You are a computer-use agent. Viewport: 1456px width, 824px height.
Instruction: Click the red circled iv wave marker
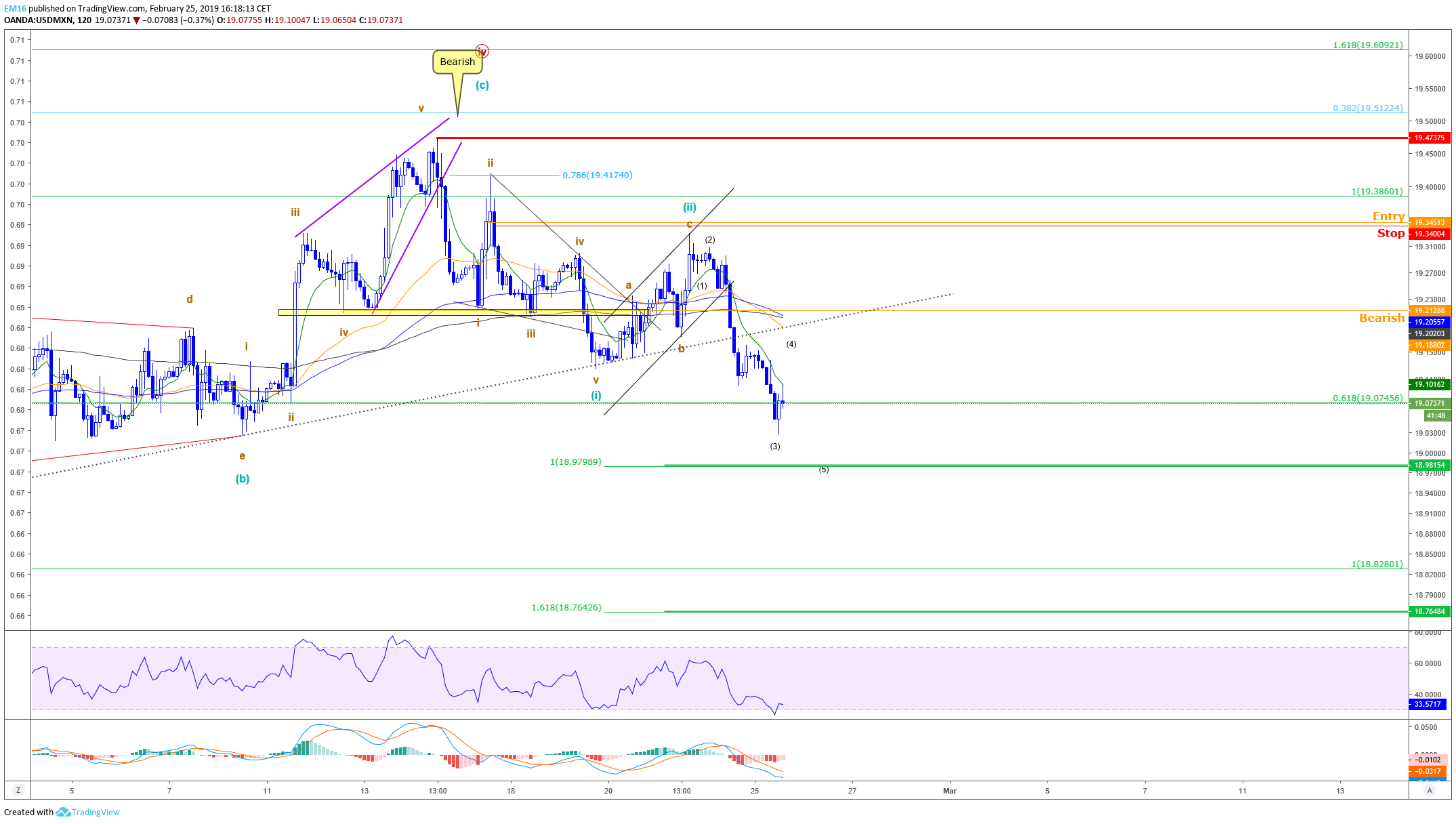pos(482,51)
